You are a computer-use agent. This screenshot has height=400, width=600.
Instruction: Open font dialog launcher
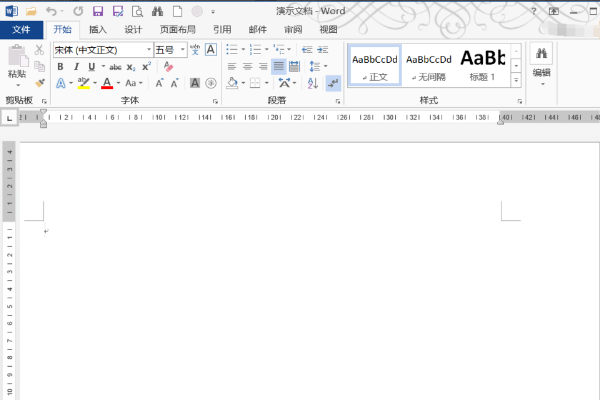[215, 101]
